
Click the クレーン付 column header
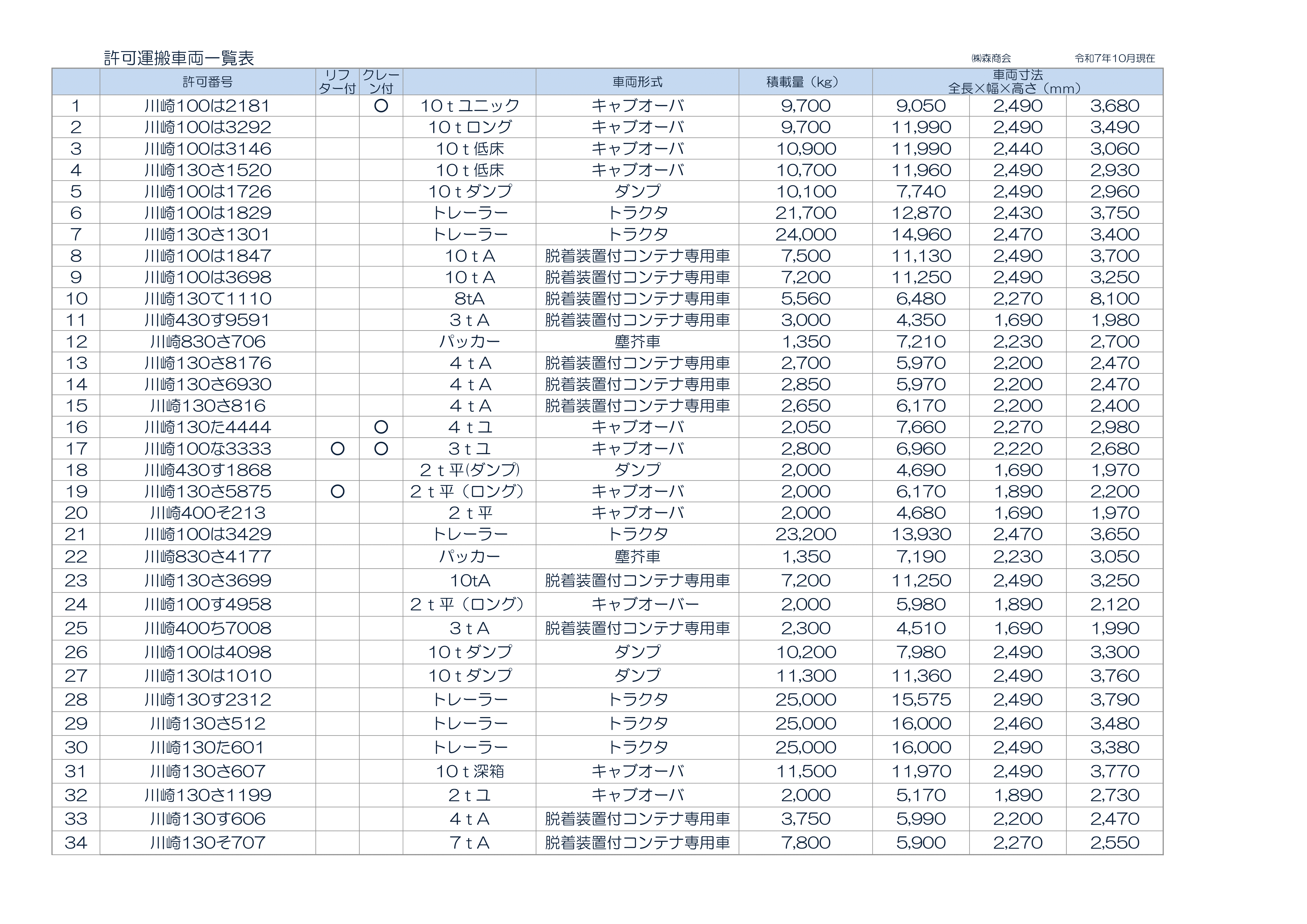[381, 82]
